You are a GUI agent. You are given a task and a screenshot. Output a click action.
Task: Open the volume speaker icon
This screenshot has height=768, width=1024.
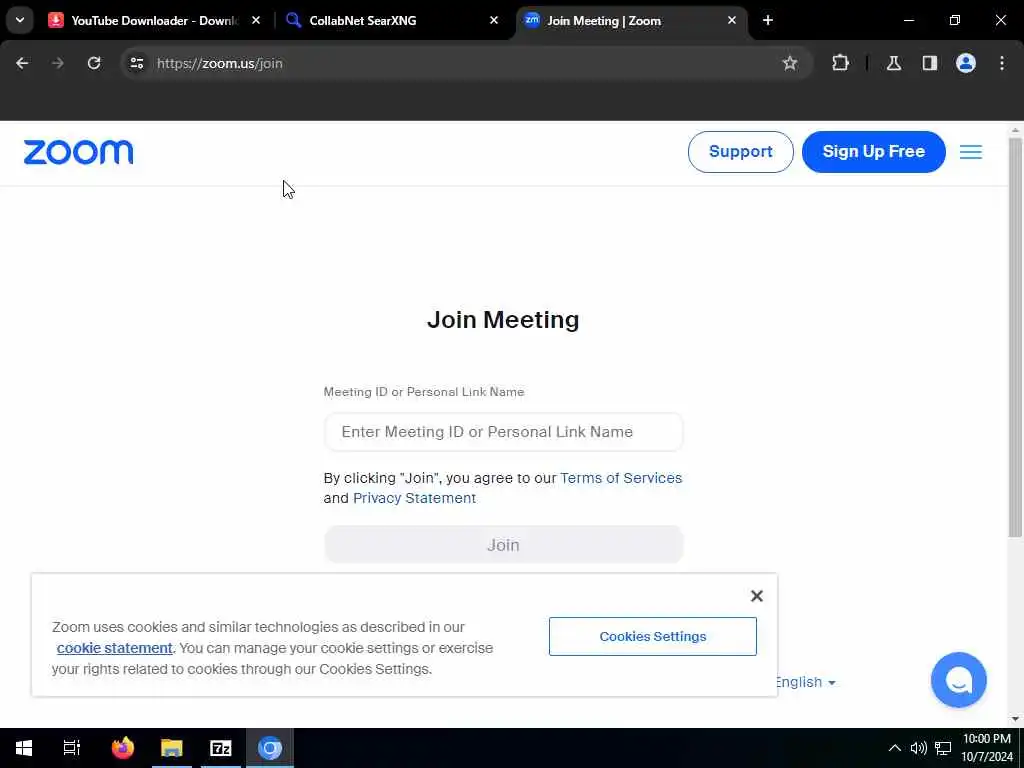(x=919, y=748)
